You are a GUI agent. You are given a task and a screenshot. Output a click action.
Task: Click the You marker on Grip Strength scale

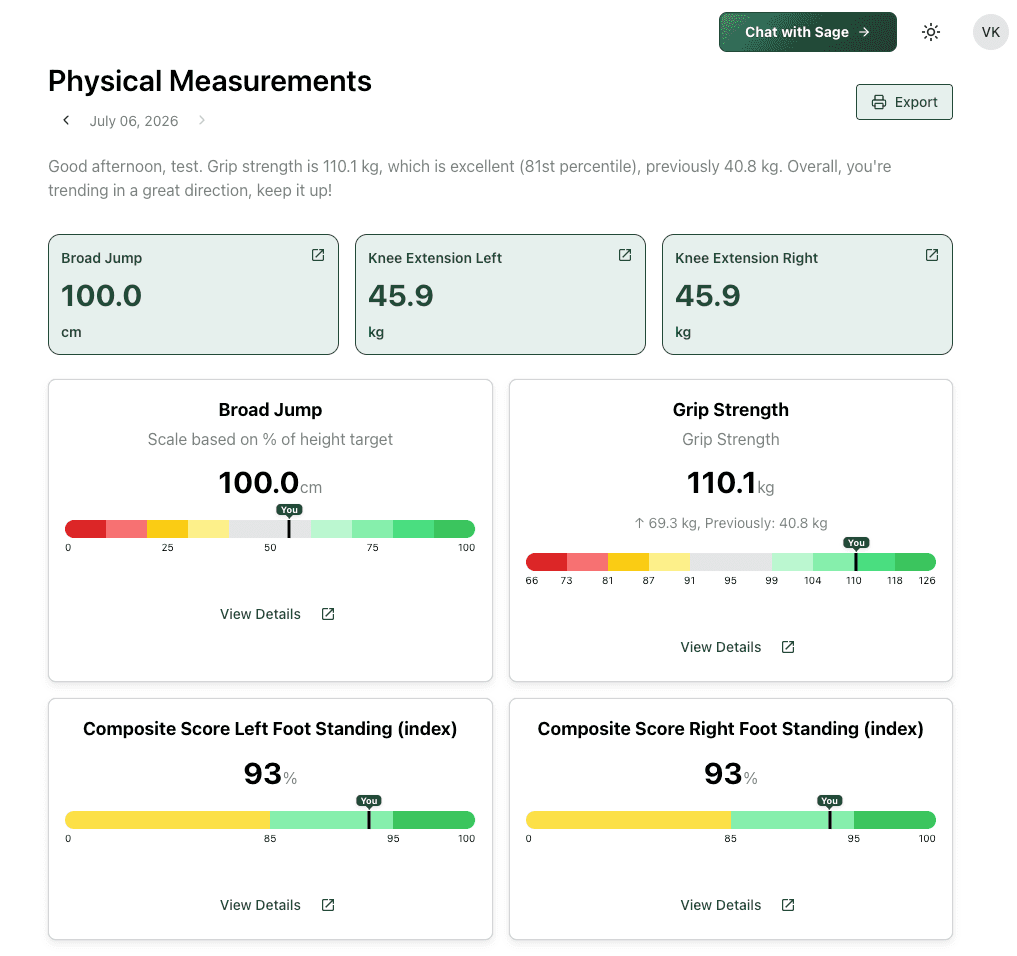856,543
